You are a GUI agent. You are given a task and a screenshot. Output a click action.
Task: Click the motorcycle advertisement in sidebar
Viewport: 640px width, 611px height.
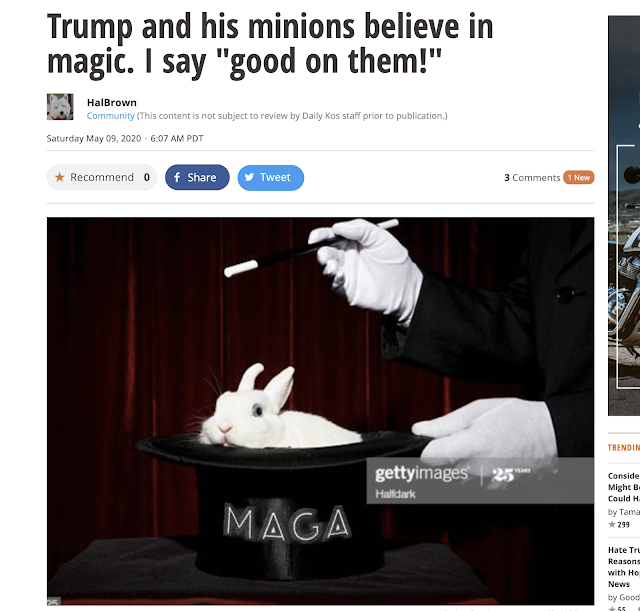(x=624, y=216)
